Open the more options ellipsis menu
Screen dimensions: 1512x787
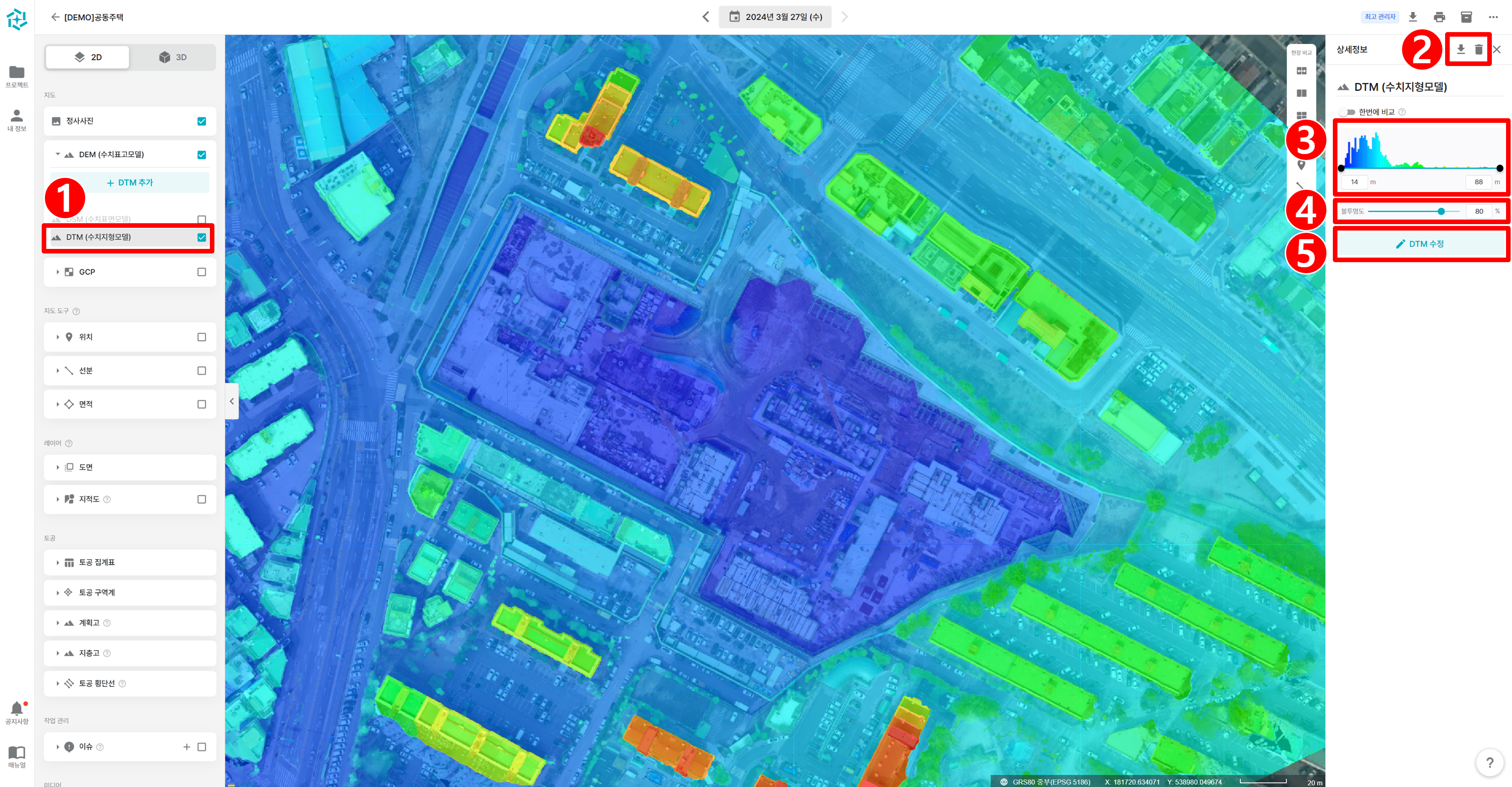1493,17
